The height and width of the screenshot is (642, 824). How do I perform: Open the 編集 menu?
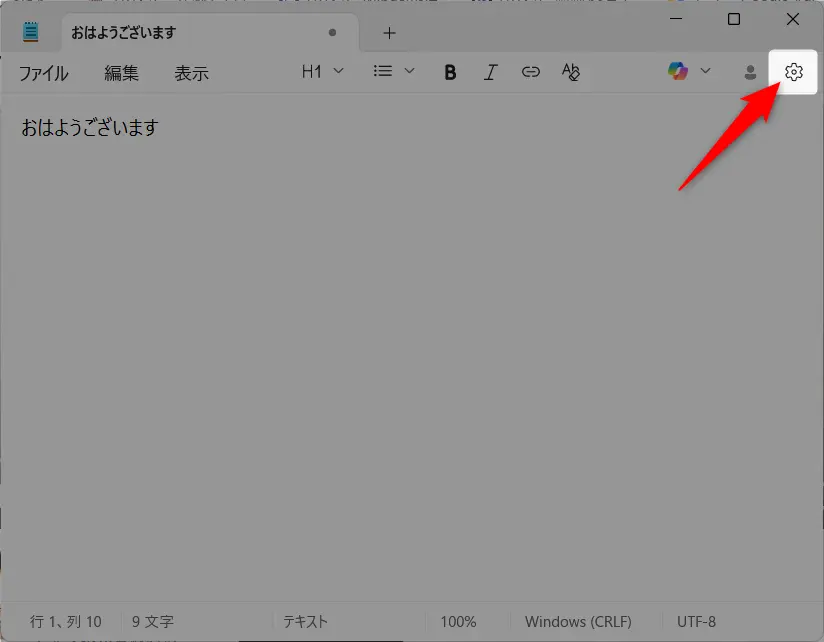tap(121, 73)
